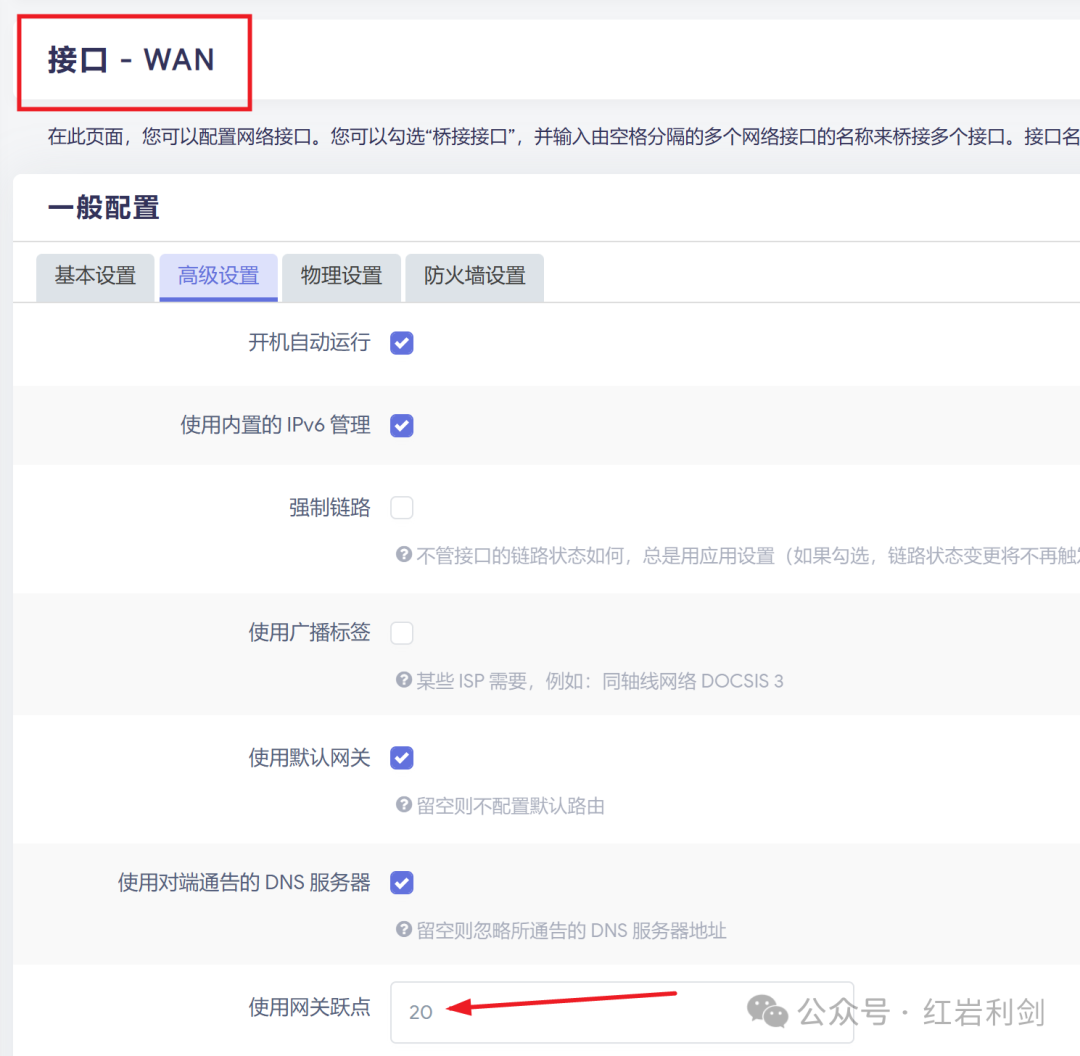Enable the 使用广播标签 checkbox

(x=402, y=632)
